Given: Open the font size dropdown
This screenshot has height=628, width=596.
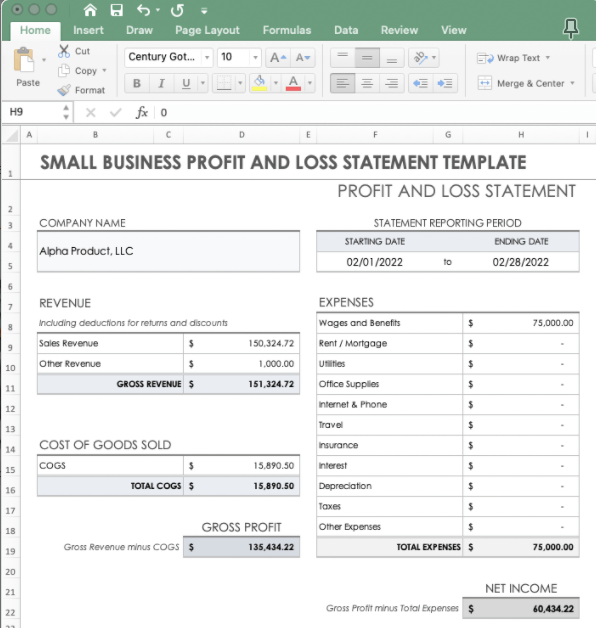Looking at the screenshot, I should pyautogui.click(x=255, y=58).
